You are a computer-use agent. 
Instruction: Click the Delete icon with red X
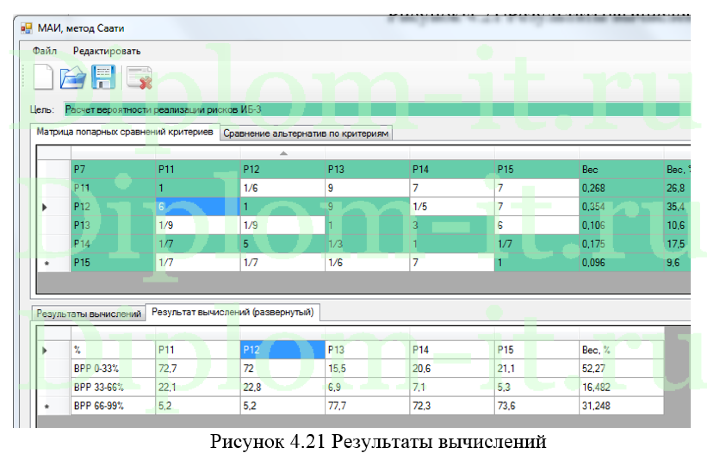(x=138, y=77)
